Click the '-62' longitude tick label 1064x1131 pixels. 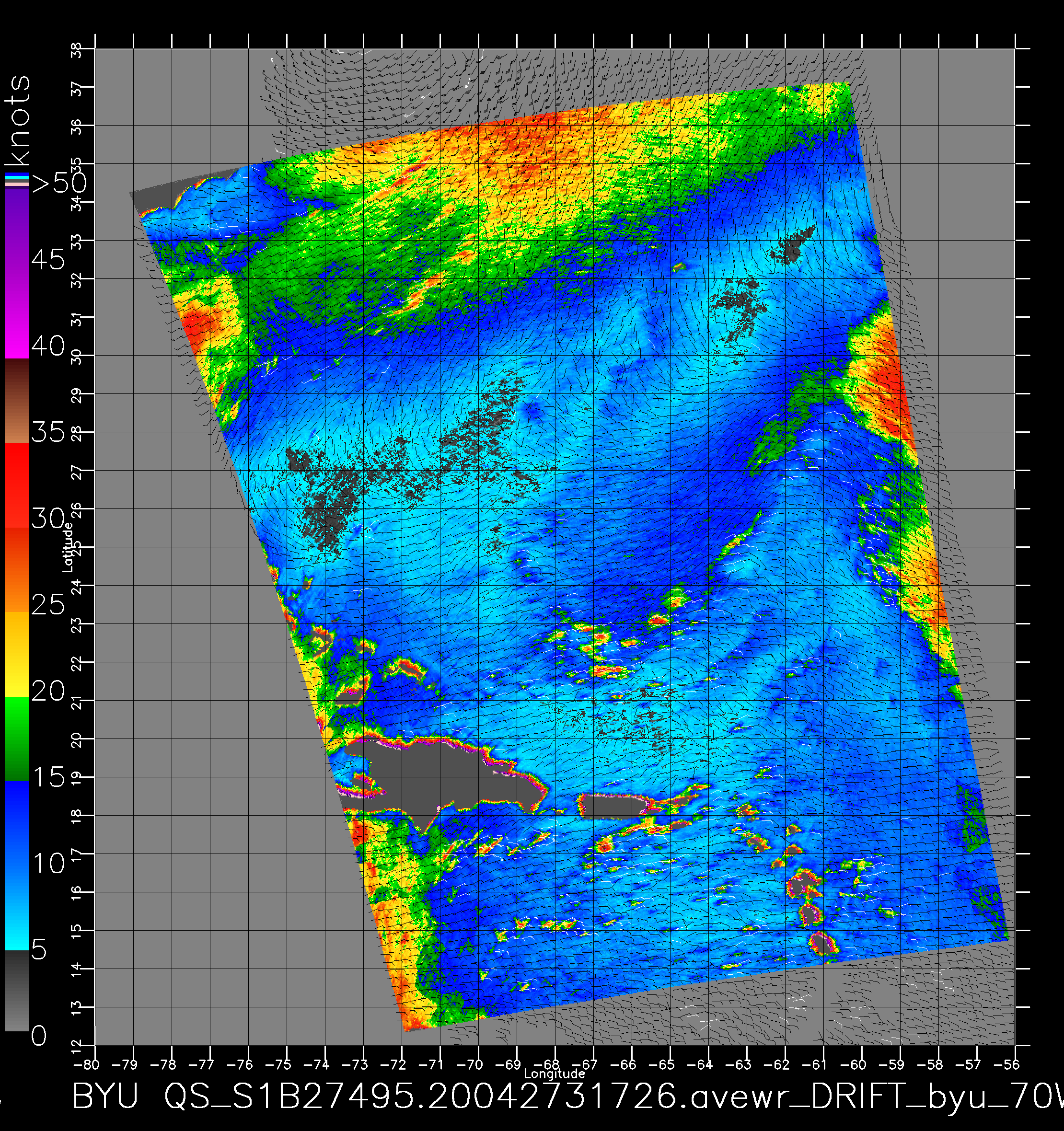[x=776, y=1064]
